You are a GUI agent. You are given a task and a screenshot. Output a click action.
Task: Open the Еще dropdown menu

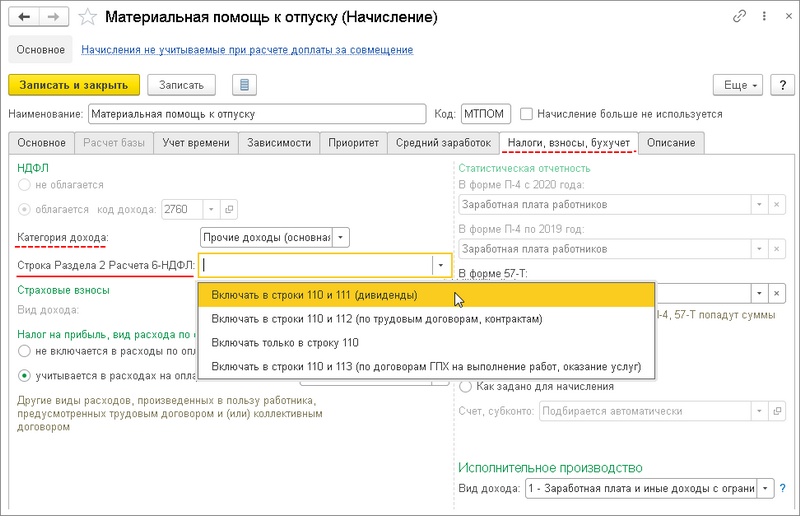738,85
